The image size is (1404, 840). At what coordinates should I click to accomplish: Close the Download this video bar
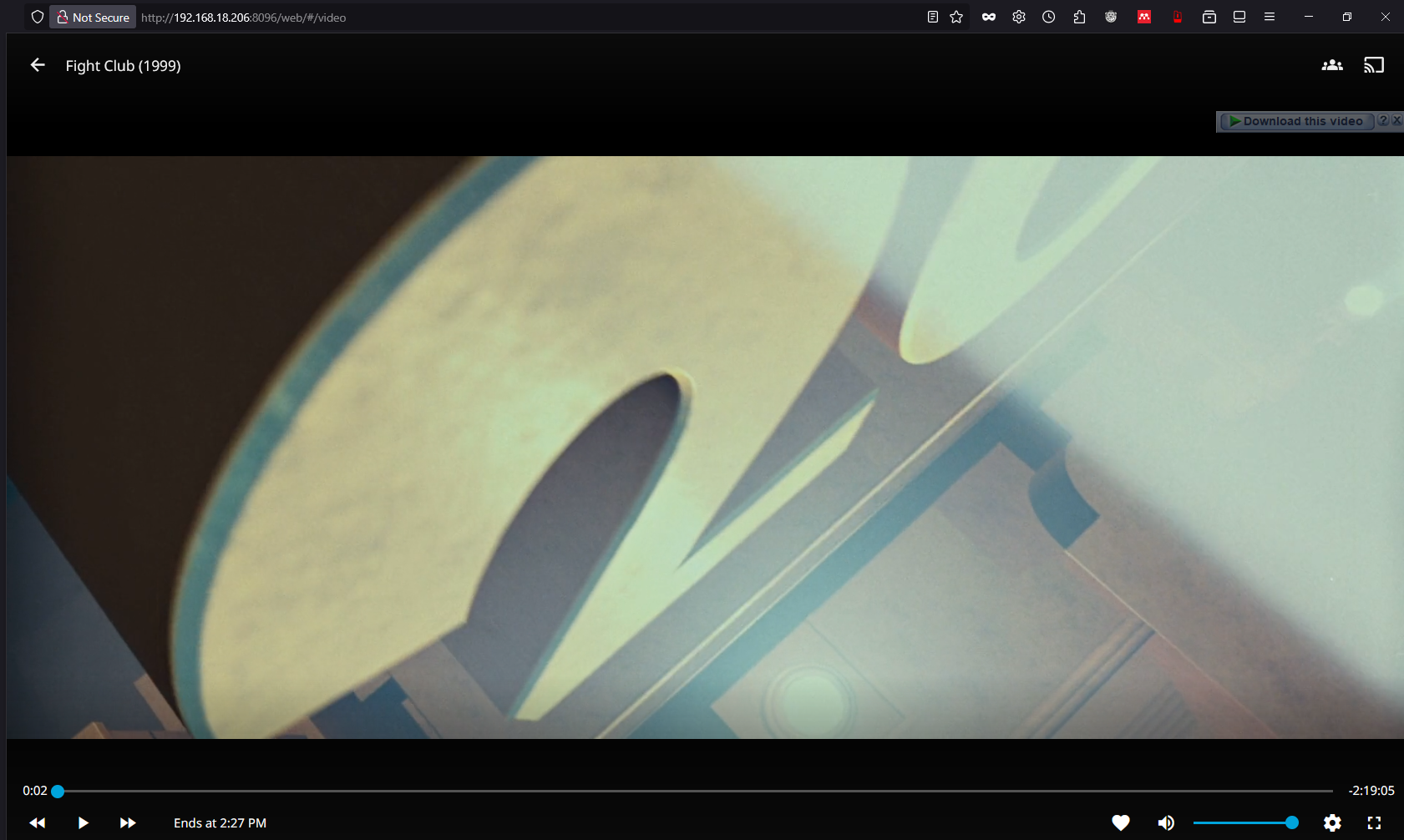tap(1396, 120)
